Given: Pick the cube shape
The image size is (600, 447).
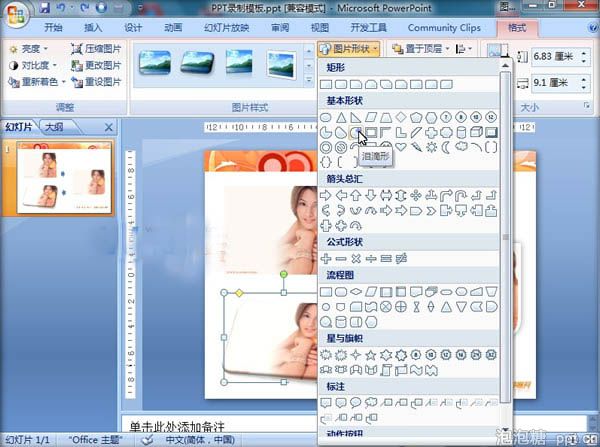Looking at the screenshot, I should (476, 132).
